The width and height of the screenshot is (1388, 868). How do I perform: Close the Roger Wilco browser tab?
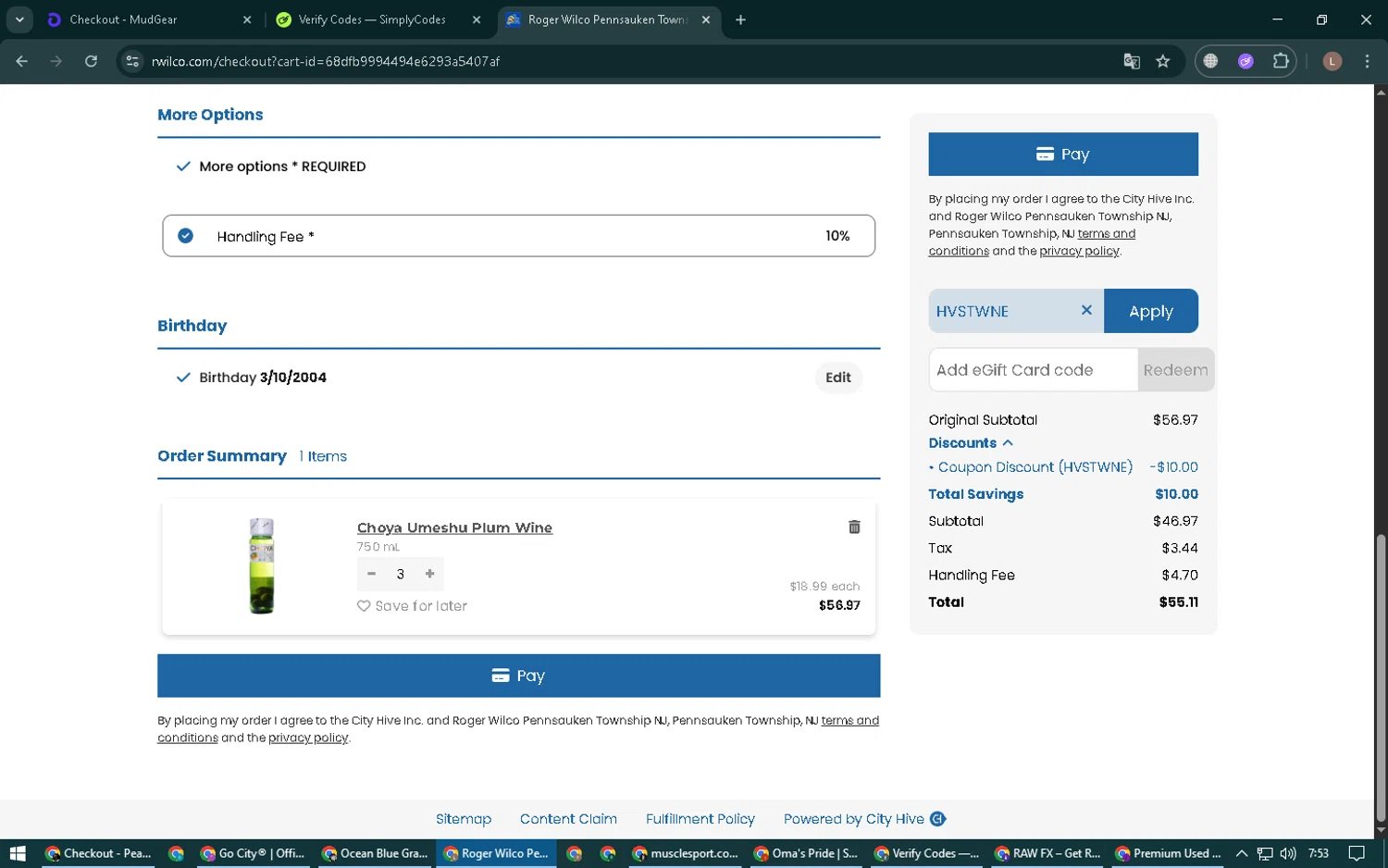click(x=706, y=19)
